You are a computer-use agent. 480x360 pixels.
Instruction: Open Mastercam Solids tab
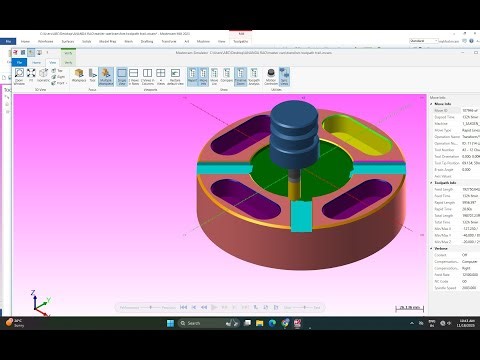[x=86, y=41]
